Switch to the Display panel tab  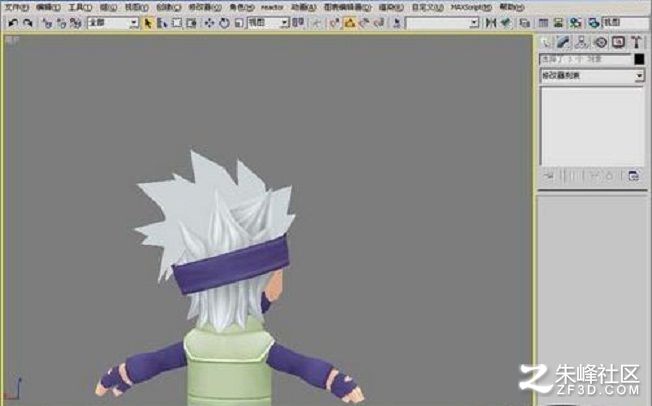click(619, 42)
